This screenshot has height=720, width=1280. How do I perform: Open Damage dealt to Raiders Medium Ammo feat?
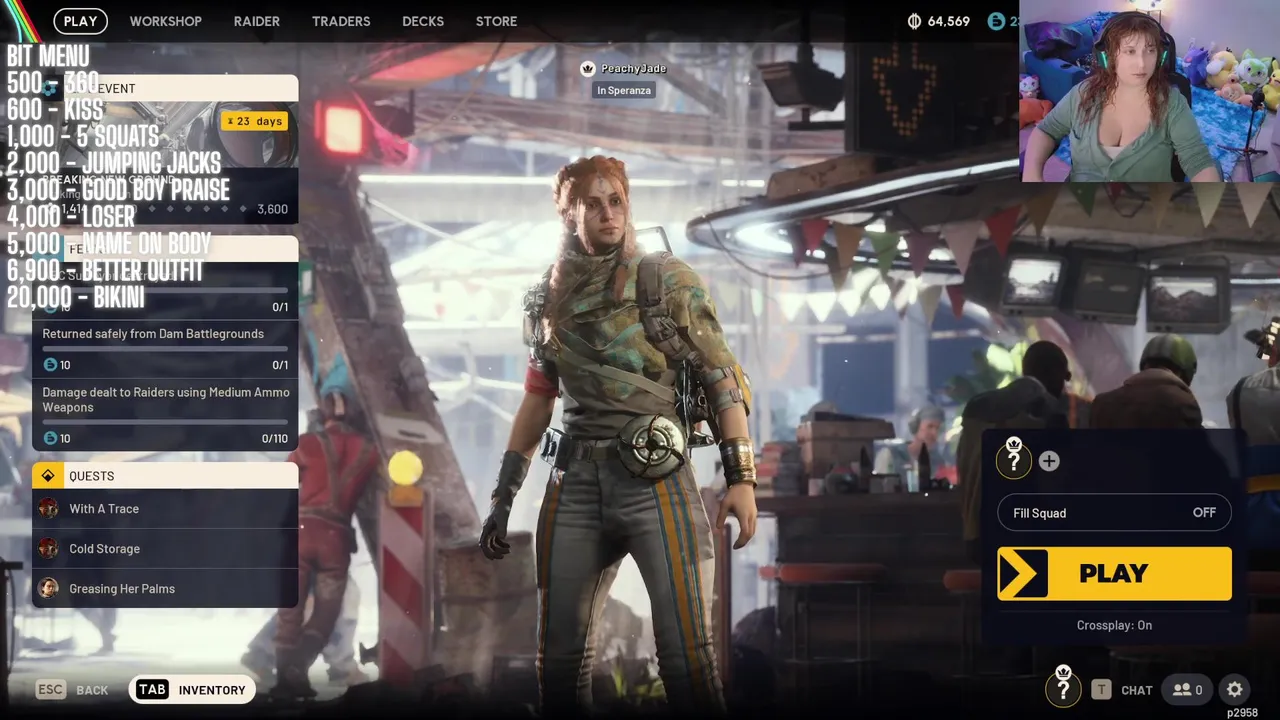165,414
